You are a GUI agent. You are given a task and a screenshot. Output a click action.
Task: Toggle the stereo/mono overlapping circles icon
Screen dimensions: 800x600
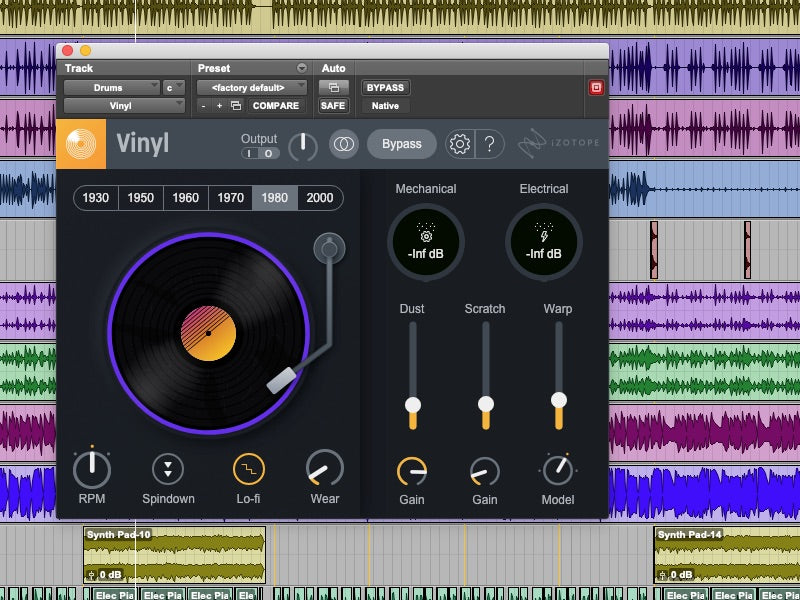344,144
